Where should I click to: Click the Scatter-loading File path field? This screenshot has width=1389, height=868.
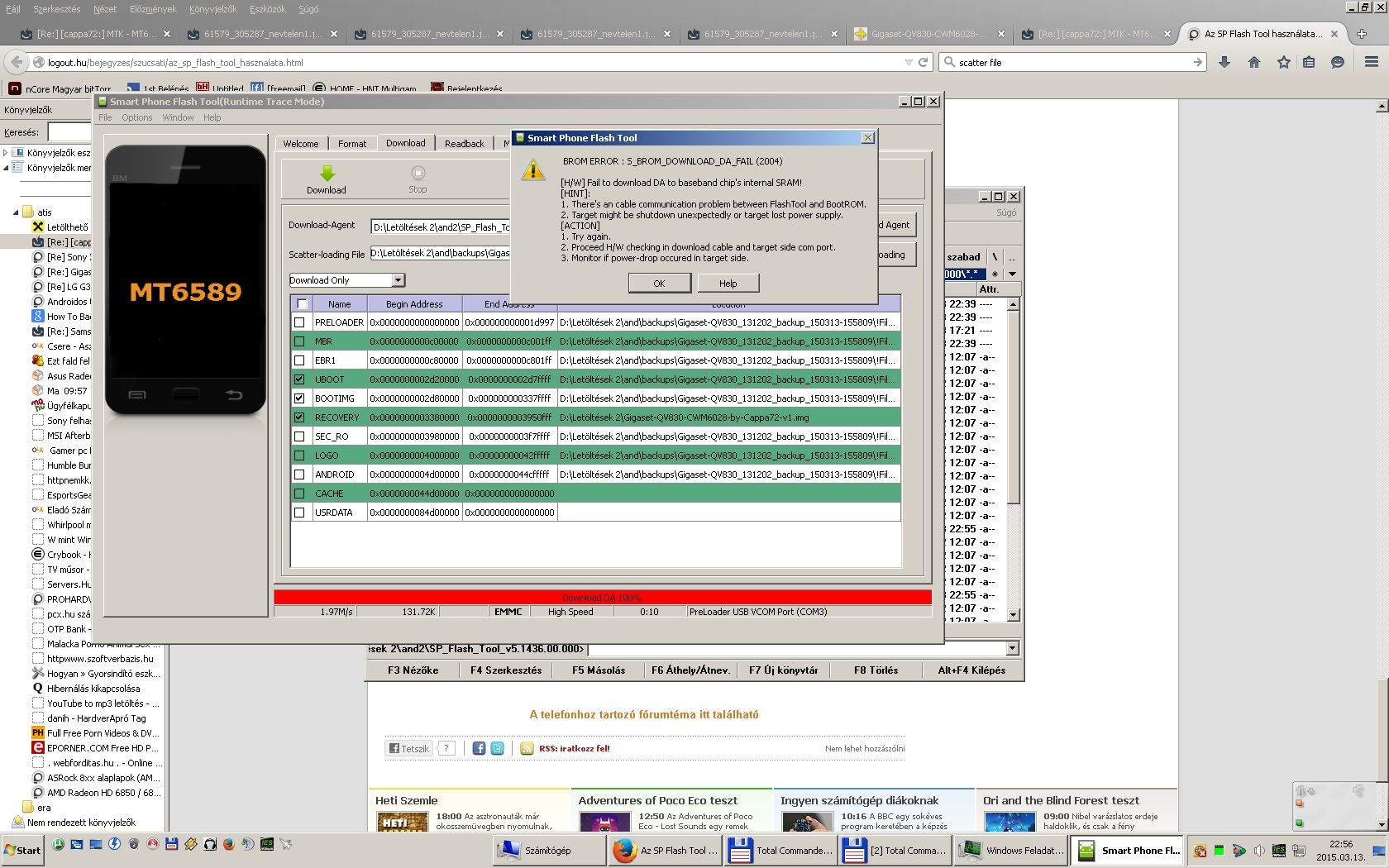(441, 254)
